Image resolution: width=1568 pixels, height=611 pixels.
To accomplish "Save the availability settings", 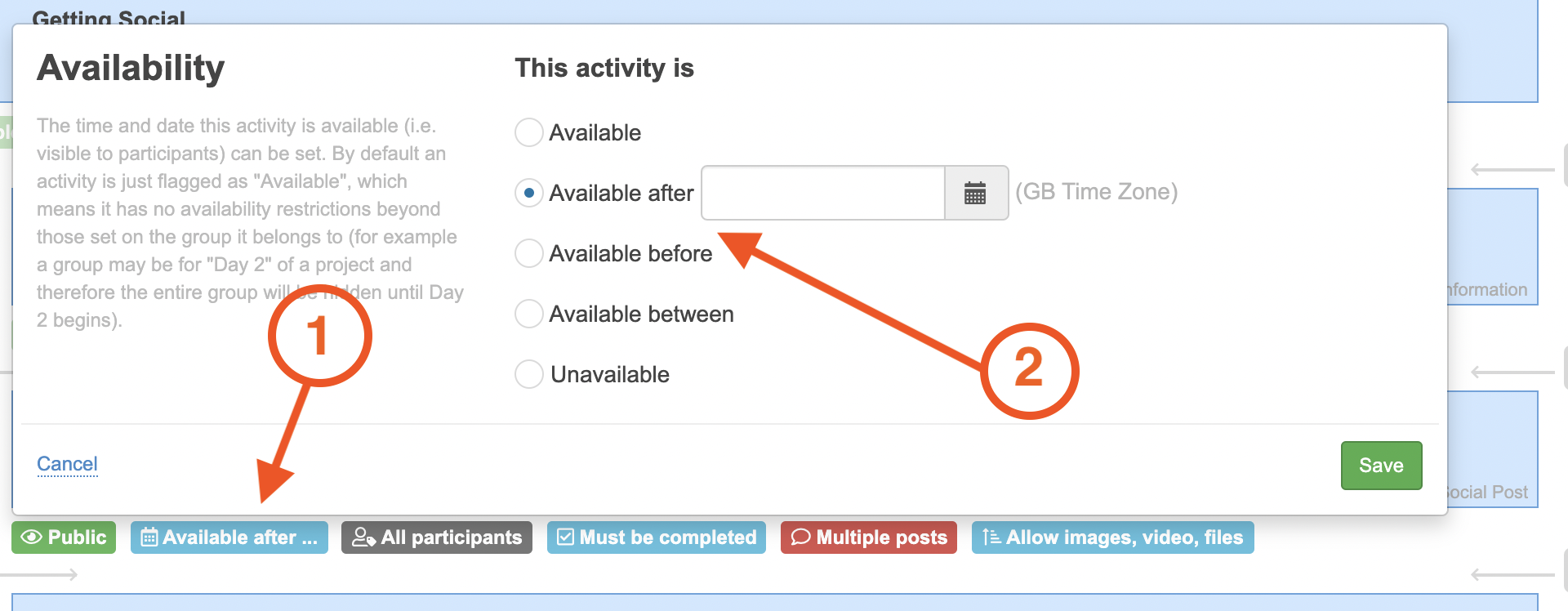I will [x=1381, y=466].
